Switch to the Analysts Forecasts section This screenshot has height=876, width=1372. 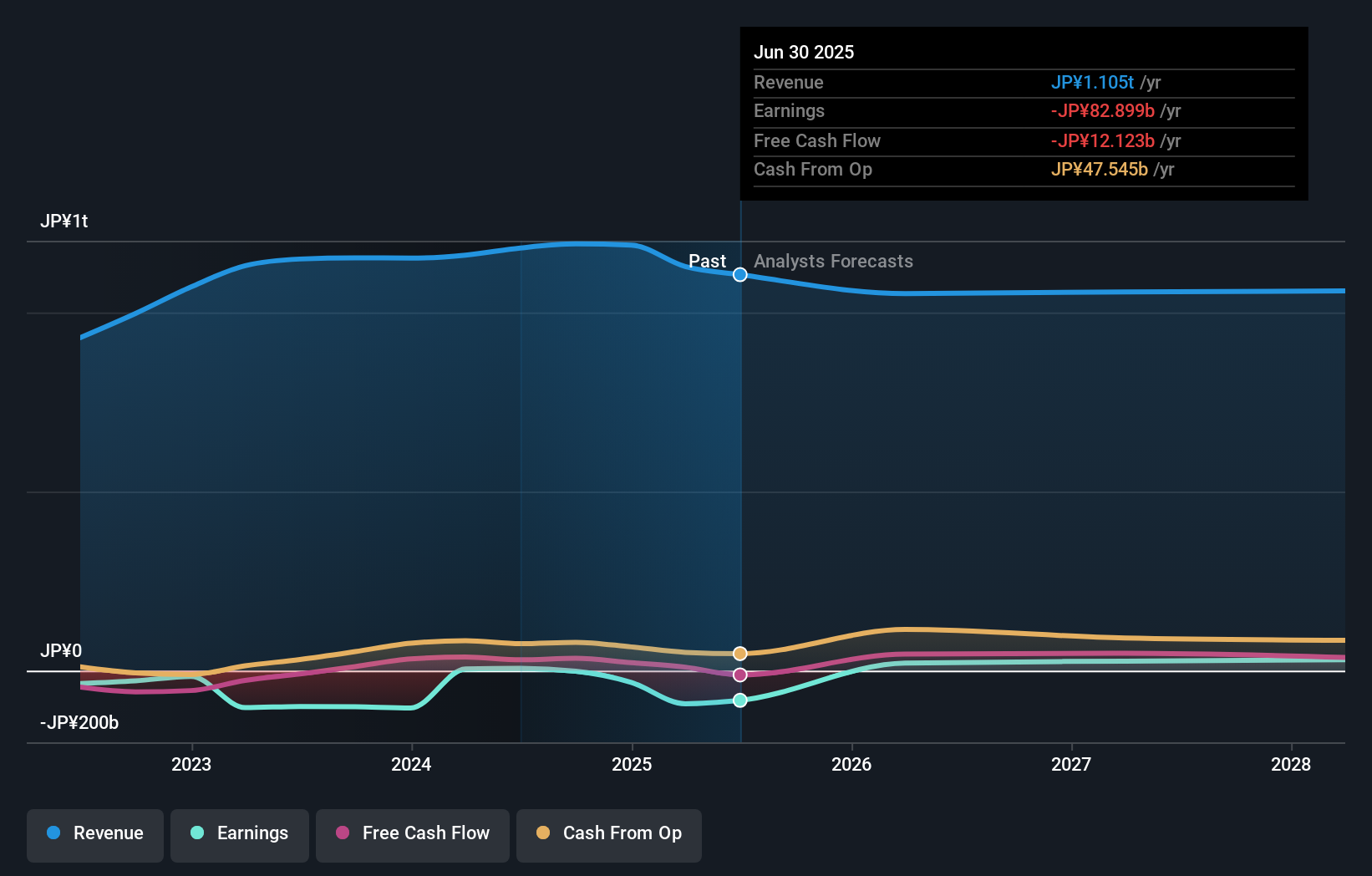point(833,261)
